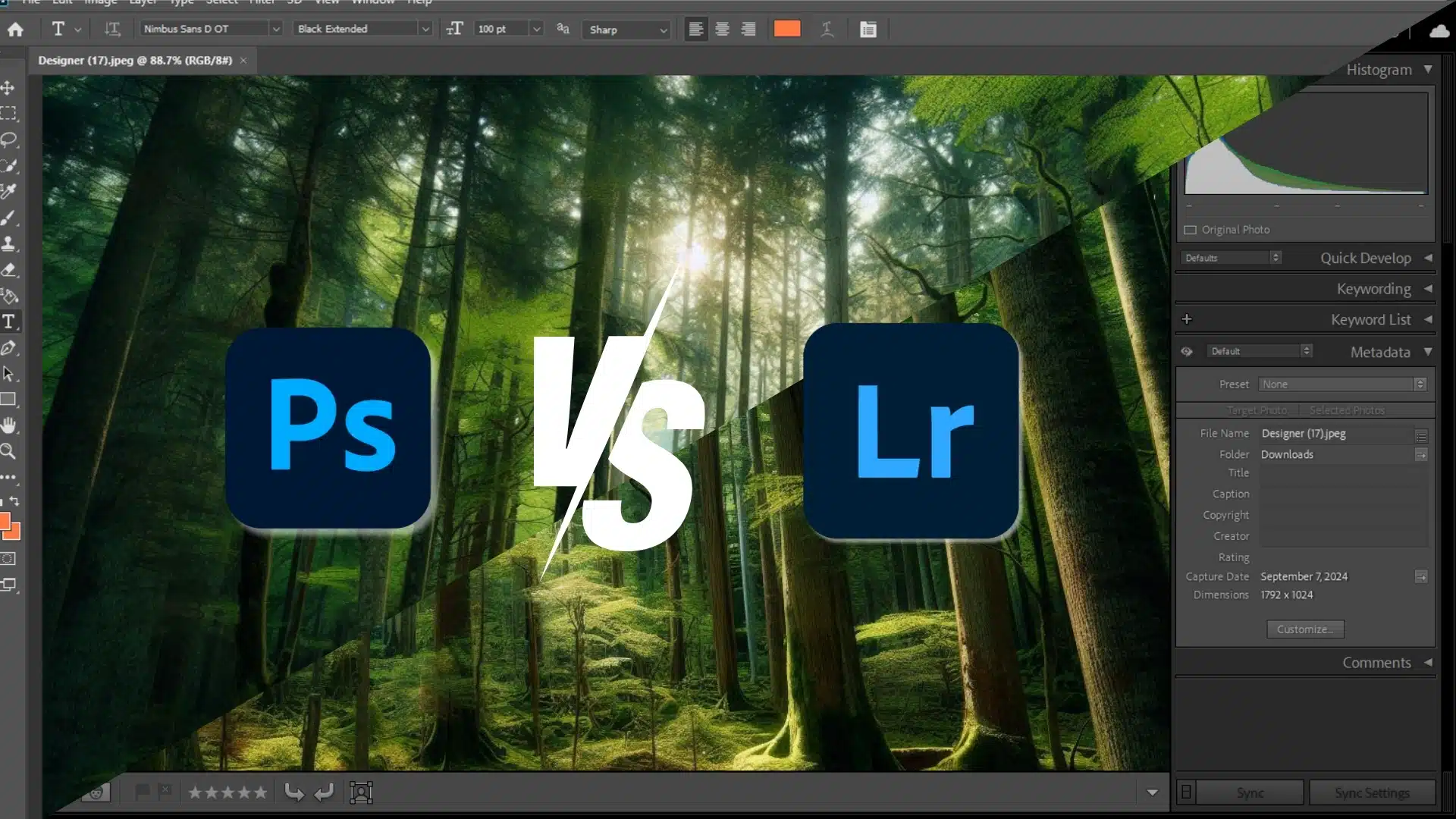
Task: Select the Move tool
Action: (x=8, y=88)
